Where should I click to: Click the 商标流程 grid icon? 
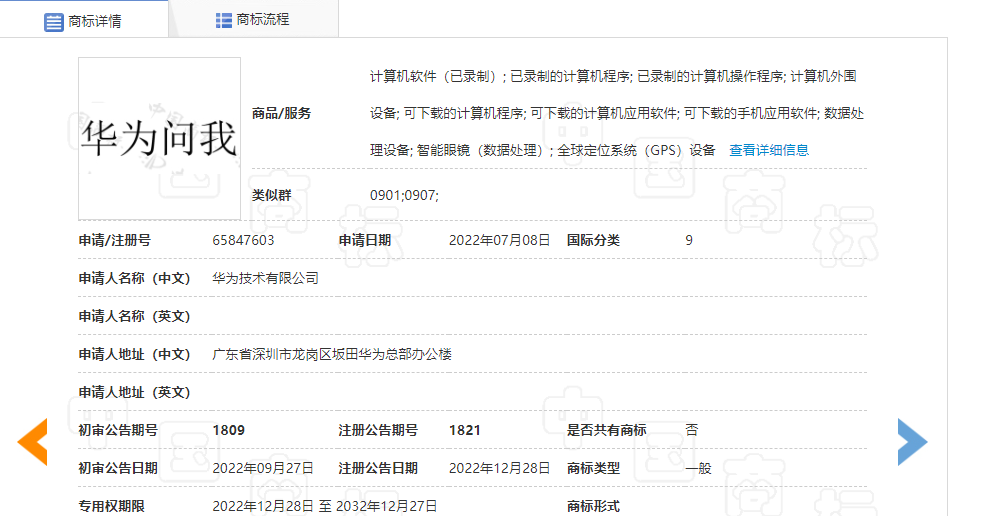[223, 20]
